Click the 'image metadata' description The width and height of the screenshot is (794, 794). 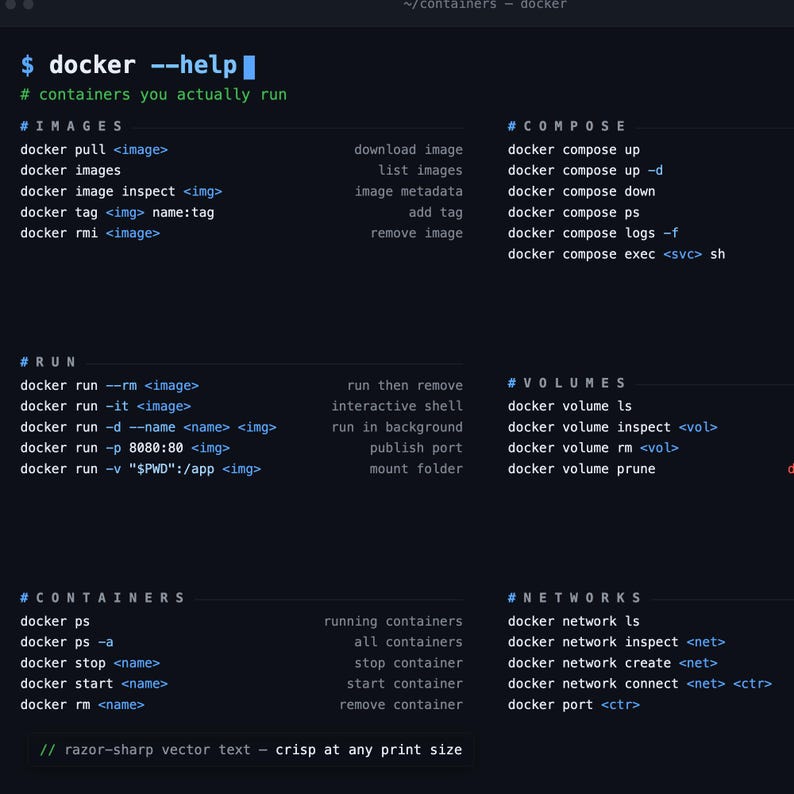(x=408, y=191)
